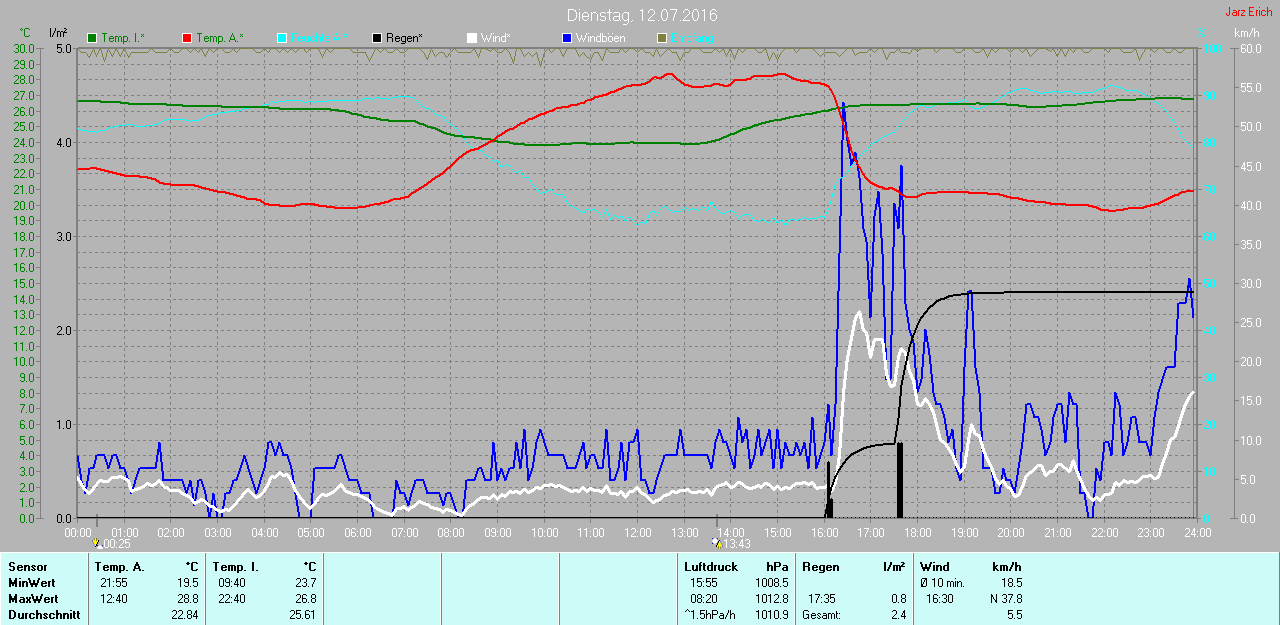Click the 'km/h' axis unit label at top right
Image resolution: width=1280 pixels, height=625 pixels.
[1247, 33]
